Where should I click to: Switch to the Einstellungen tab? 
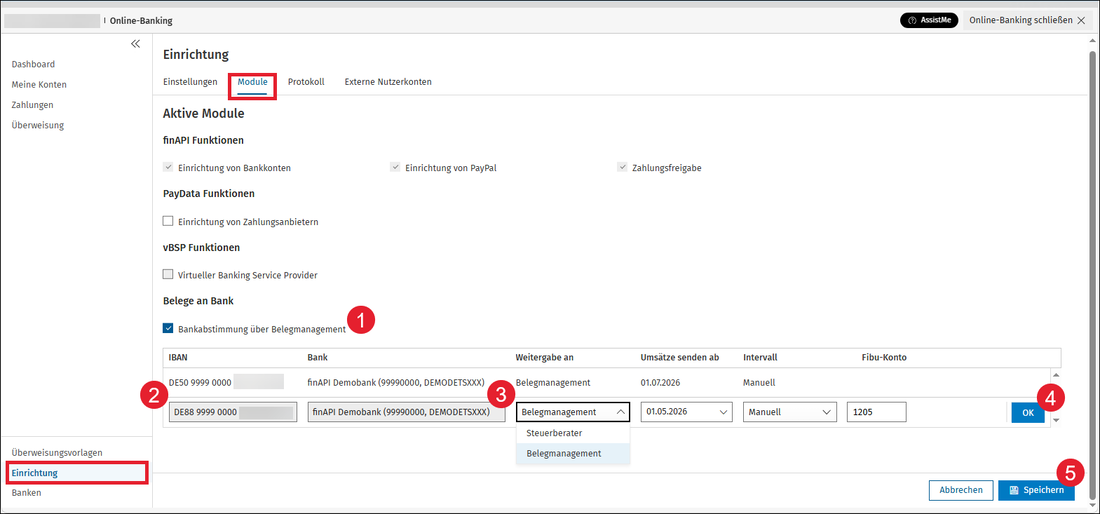point(190,82)
